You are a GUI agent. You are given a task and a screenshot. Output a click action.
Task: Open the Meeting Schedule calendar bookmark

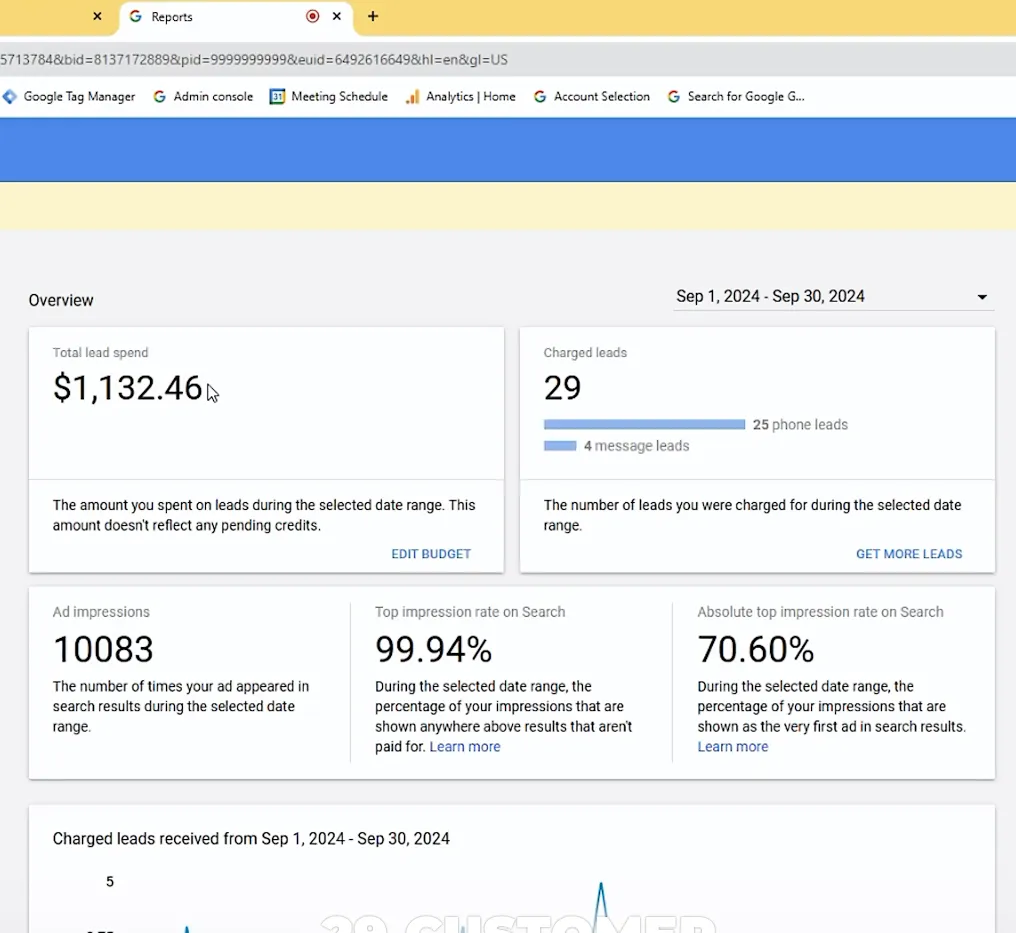coord(329,97)
